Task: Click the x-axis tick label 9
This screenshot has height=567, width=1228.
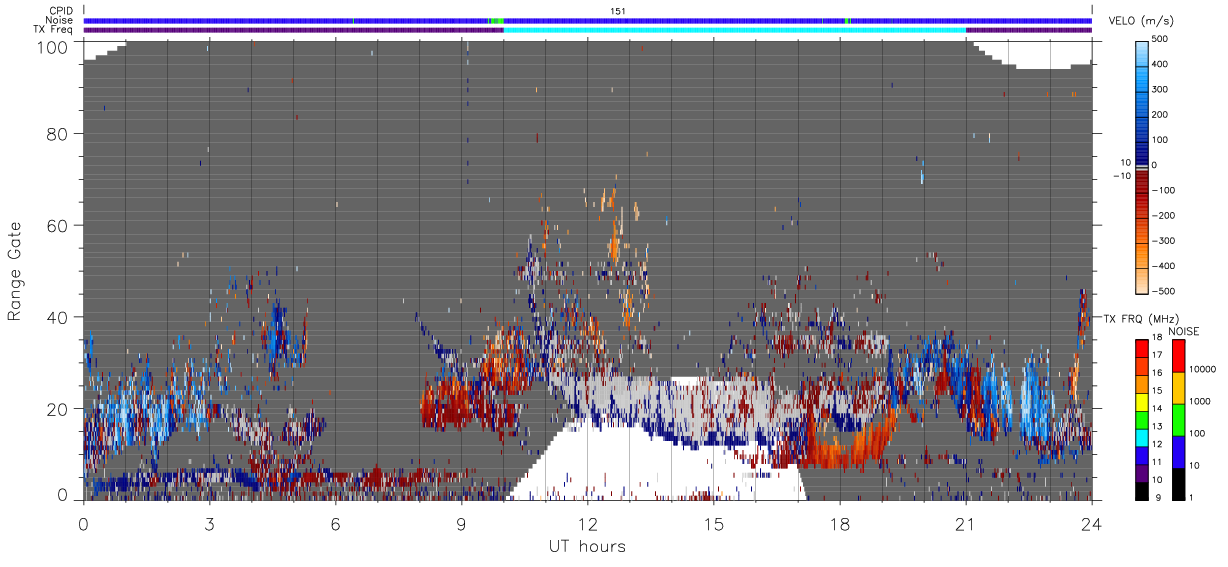Action: [x=461, y=523]
